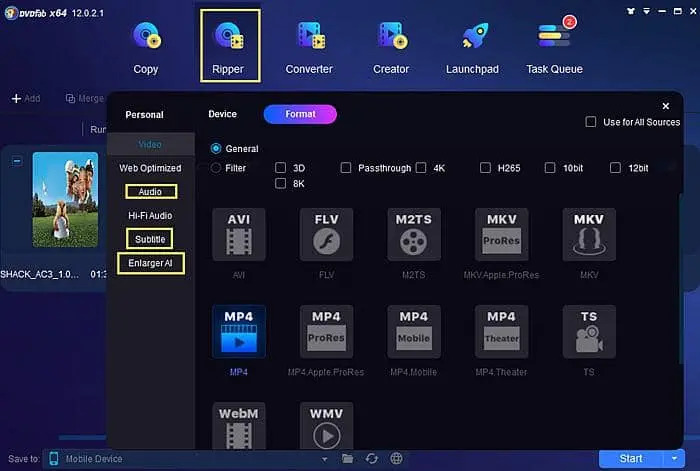Open the Web Optimized category
Screen dimensions: 700x471
click(150, 168)
